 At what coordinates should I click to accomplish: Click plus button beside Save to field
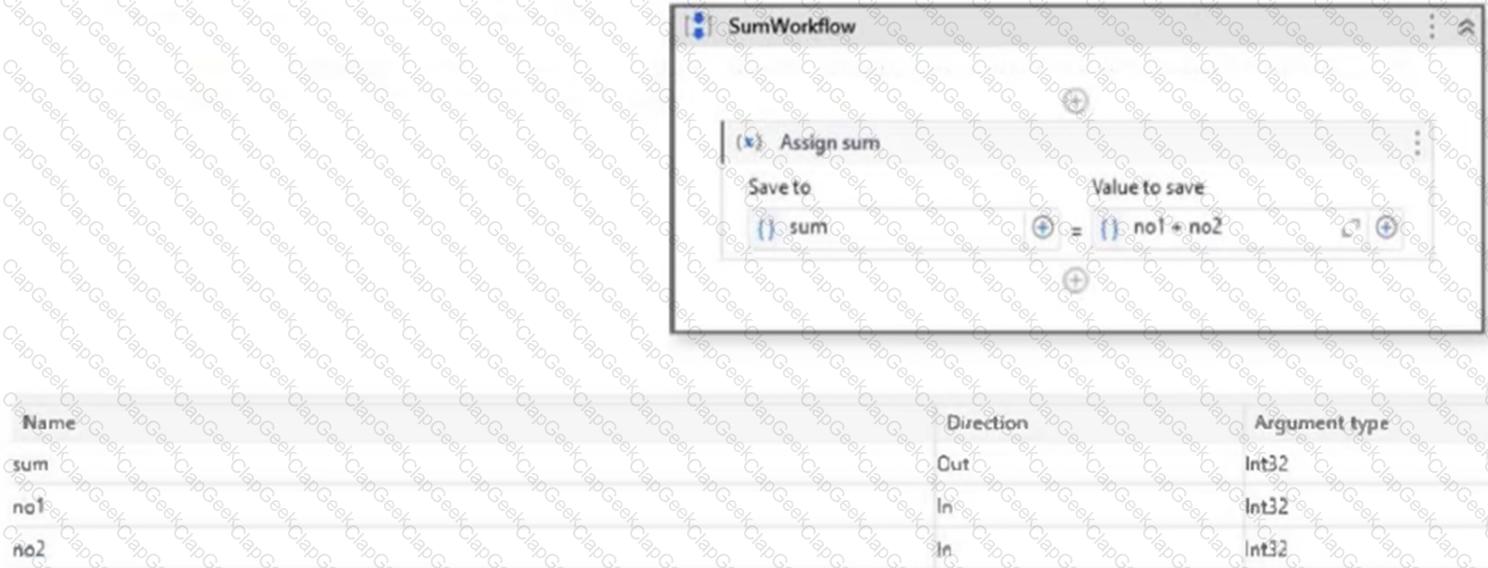coord(1042,228)
